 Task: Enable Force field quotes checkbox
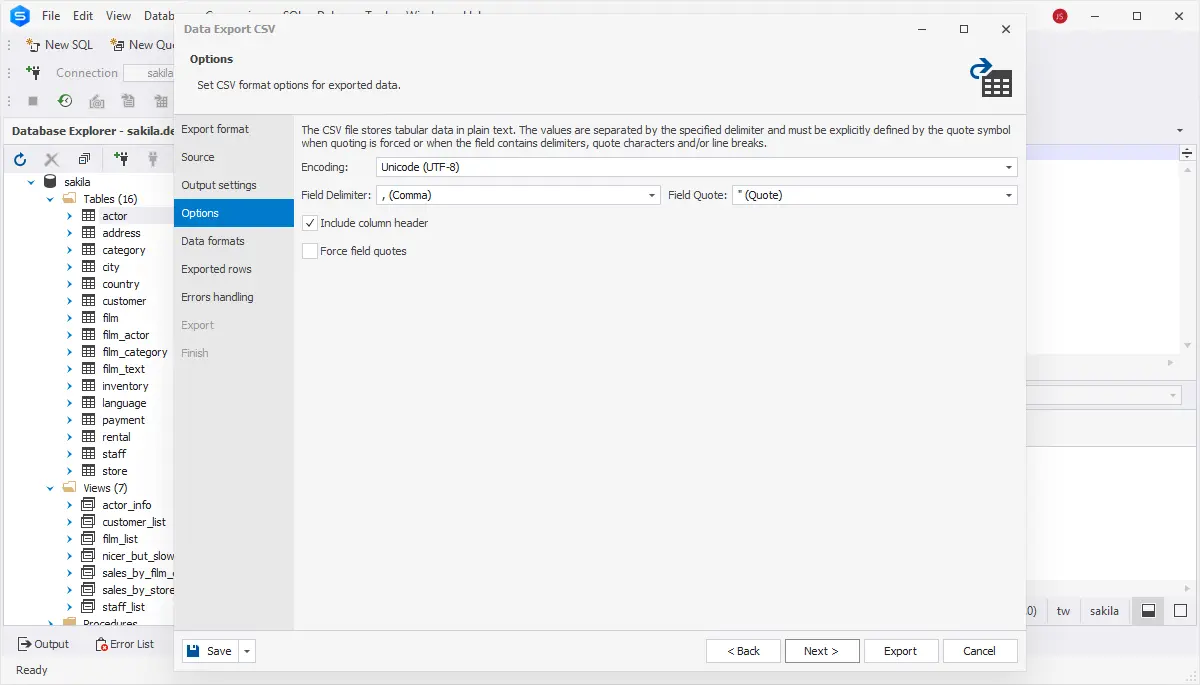310,251
